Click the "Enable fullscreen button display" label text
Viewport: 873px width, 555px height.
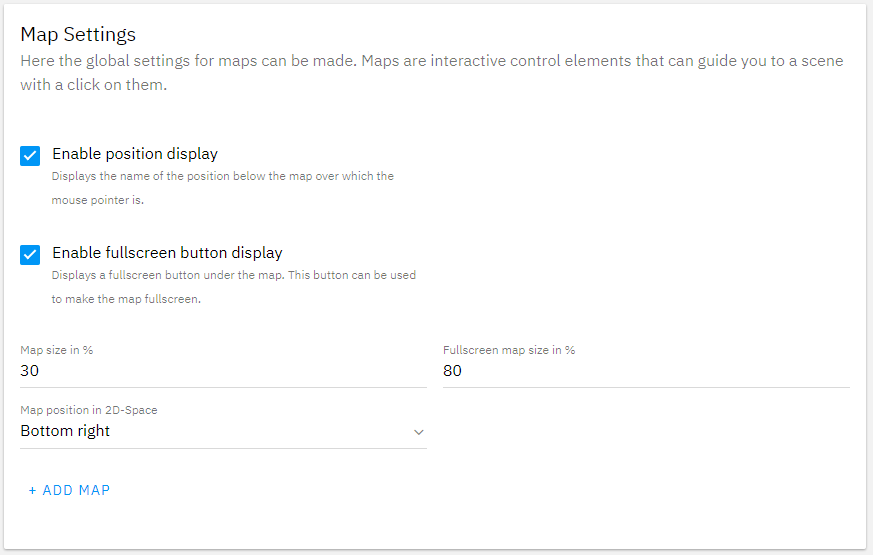[x=167, y=253]
